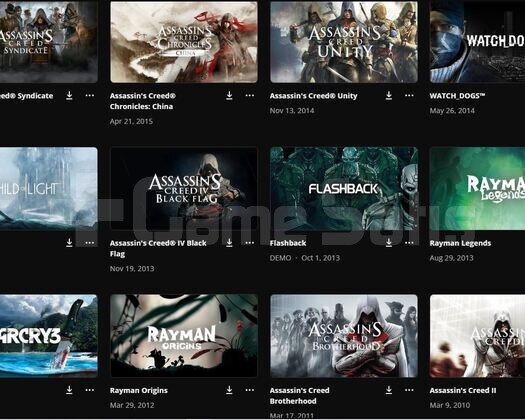Select the Flashback cover image
Image resolution: width=525 pixels, height=420 pixels.
344,189
